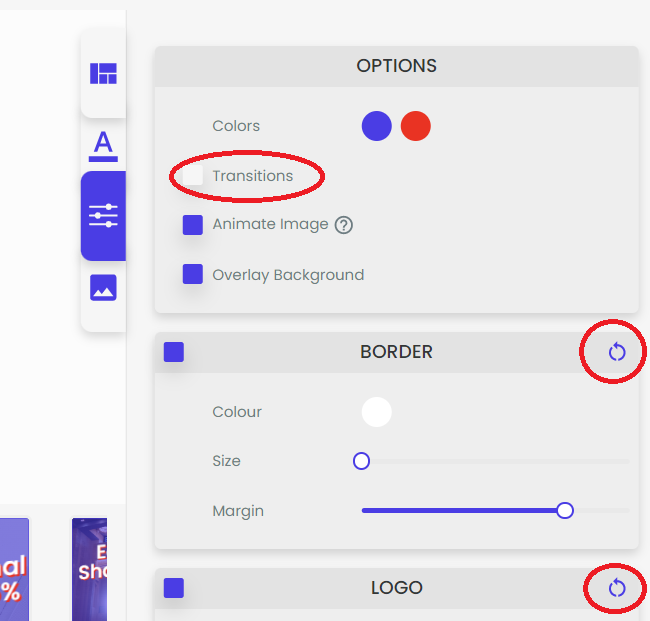The height and width of the screenshot is (621, 650).
Task: Reset the Border section settings
Action: point(617,352)
